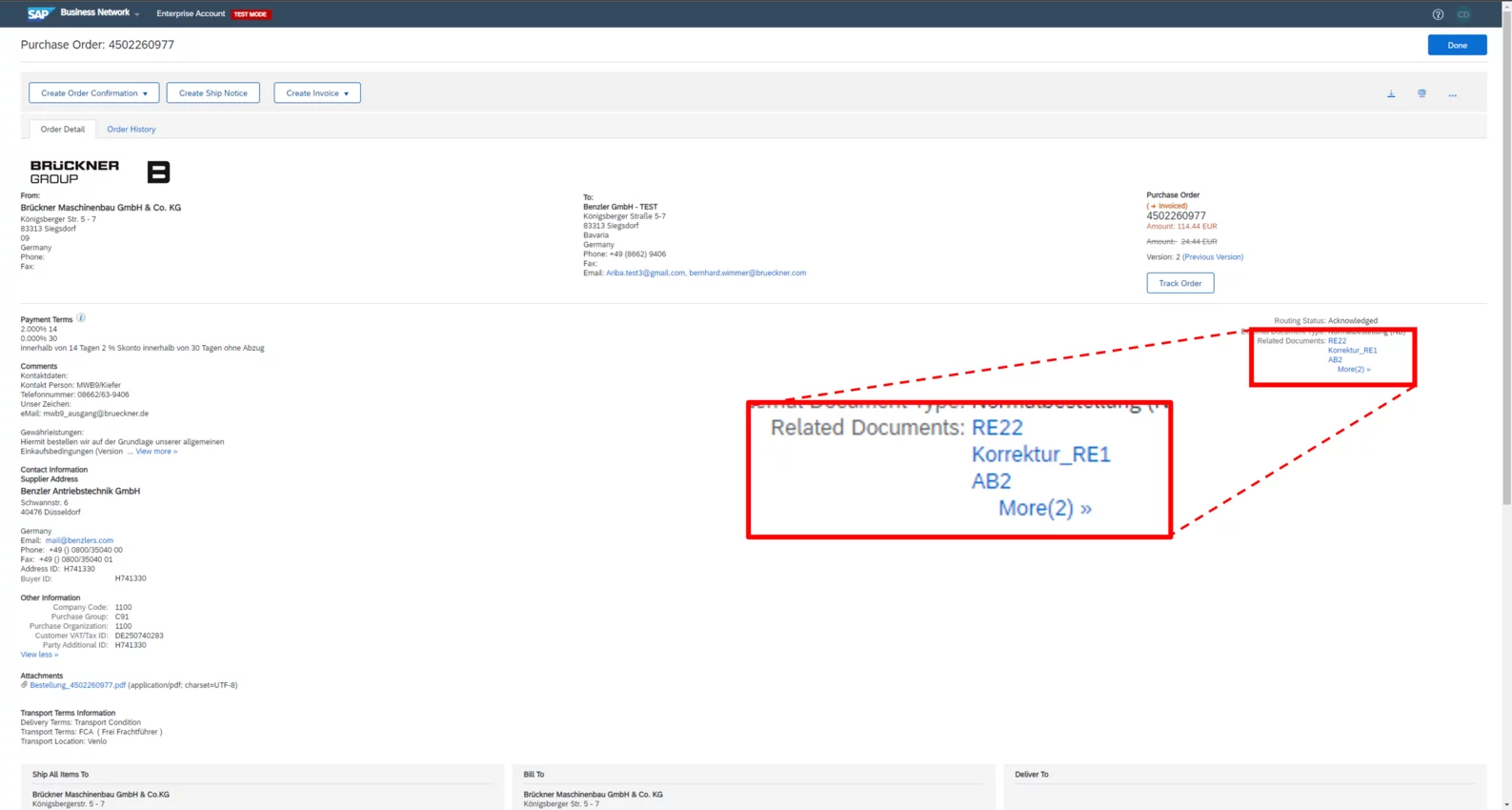Show Payment Terms info icon
This screenshot has width=1512, height=810.
click(x=81, y=318)
